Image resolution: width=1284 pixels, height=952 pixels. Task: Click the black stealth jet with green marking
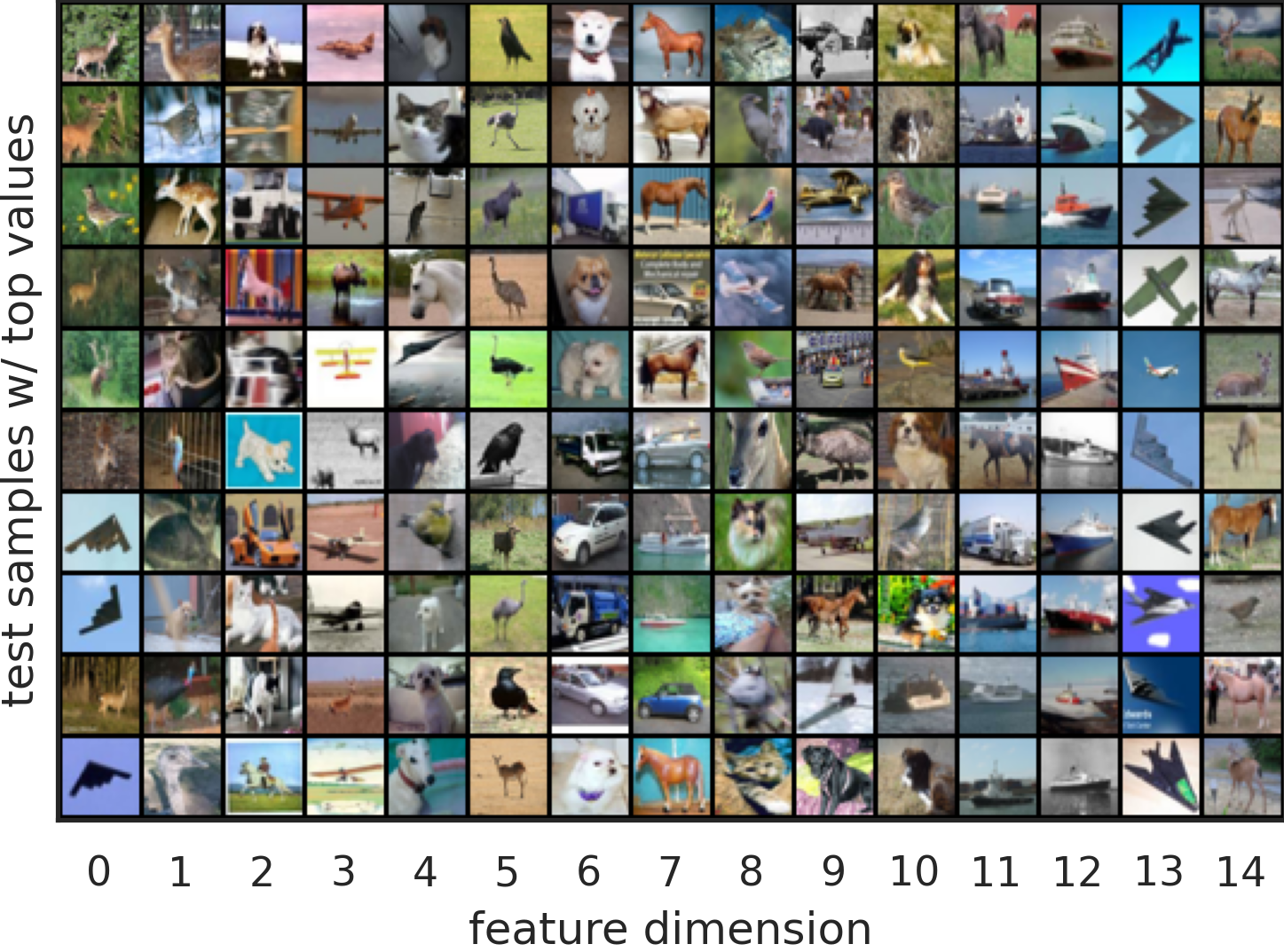1161,777
